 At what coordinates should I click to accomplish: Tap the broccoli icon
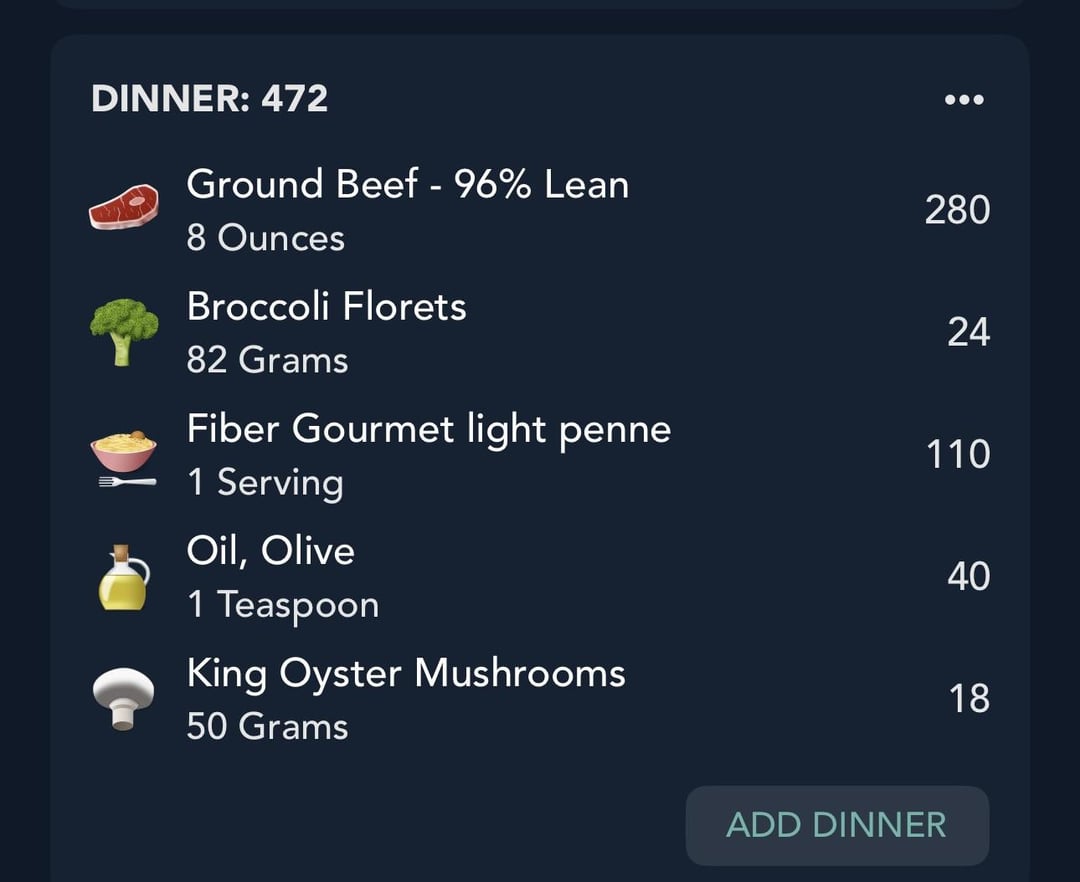click(x=124, y=331)
